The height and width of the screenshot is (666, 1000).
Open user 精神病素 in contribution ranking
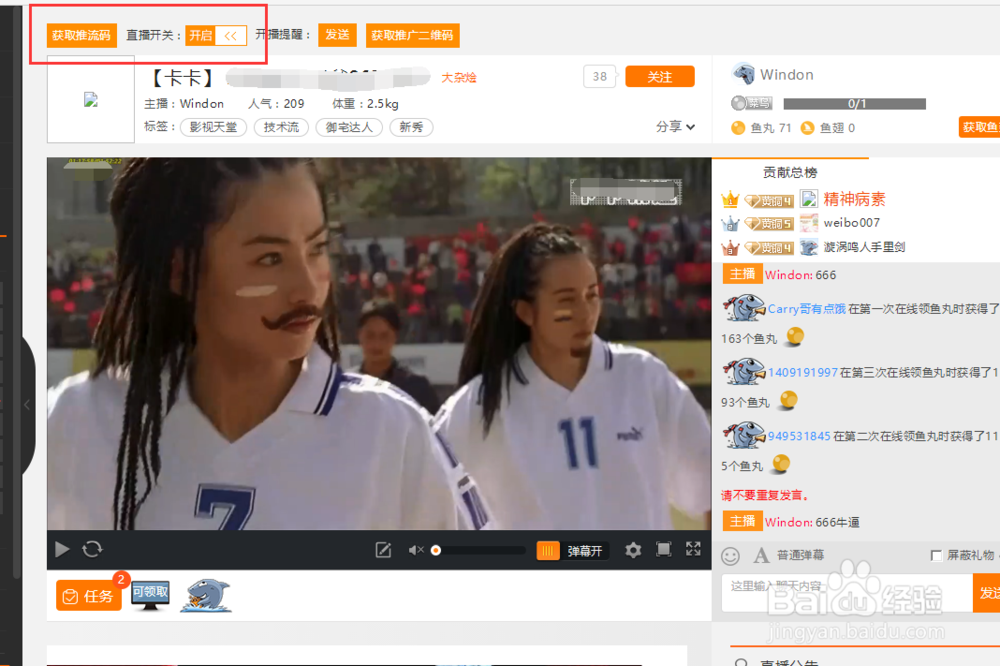(x=854, y=199)
